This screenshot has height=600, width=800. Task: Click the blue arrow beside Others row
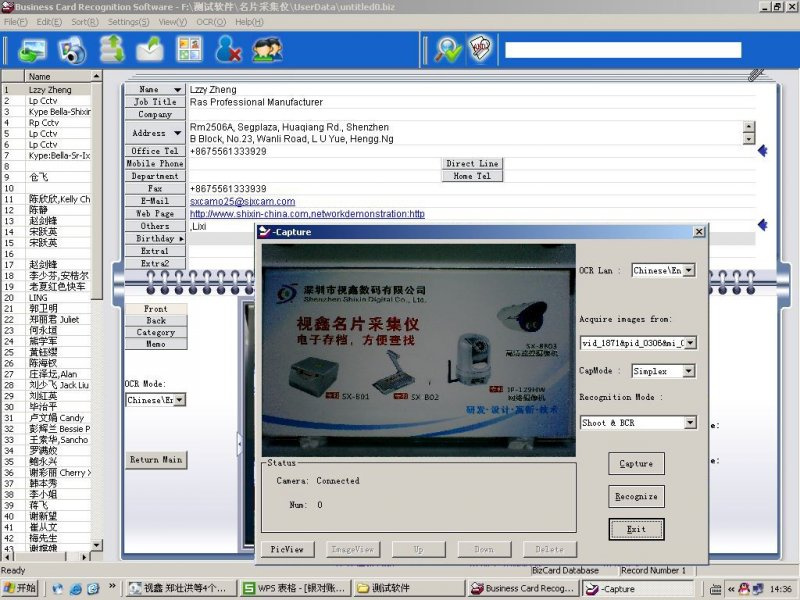coord(763,224)
